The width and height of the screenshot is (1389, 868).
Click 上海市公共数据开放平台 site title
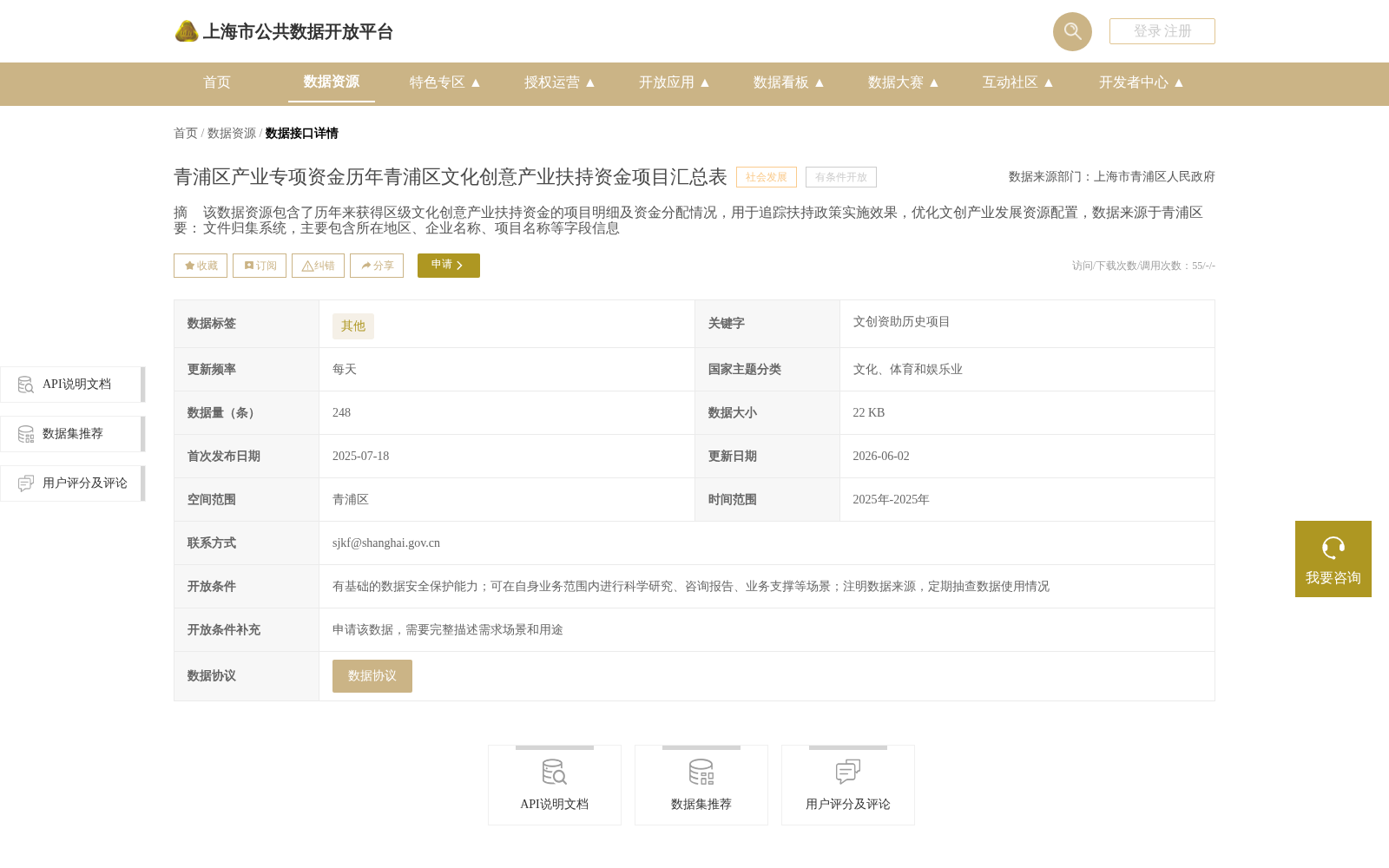click(298, 32)
